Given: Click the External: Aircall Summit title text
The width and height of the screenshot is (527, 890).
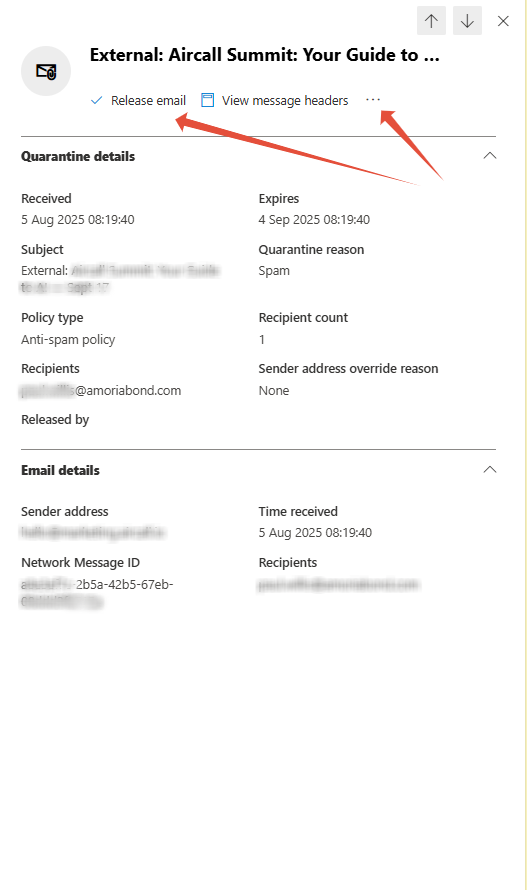Looking at the screenshot, I should (x=265, y=55).
